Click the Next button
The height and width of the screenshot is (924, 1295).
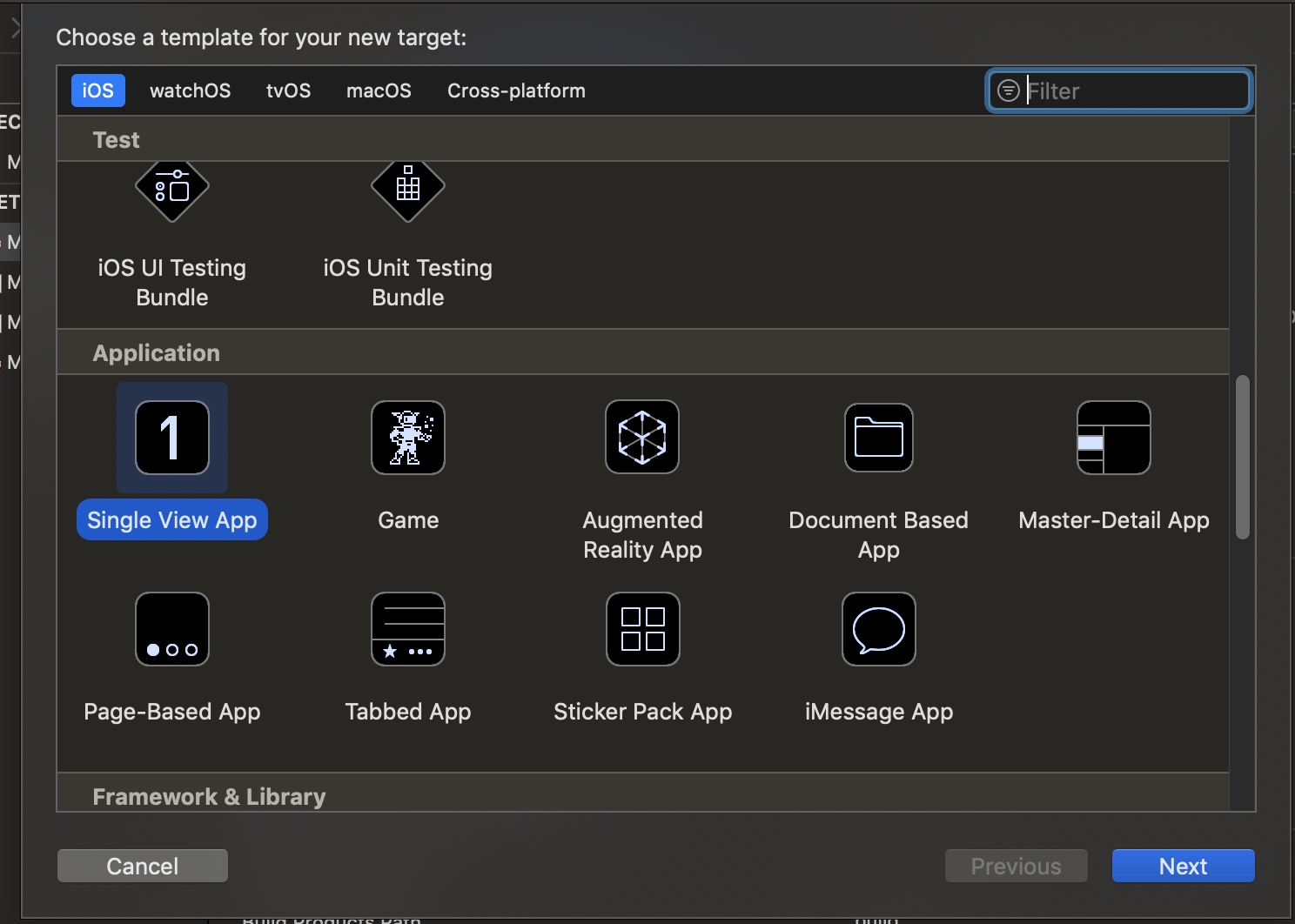pos(1184,866)
